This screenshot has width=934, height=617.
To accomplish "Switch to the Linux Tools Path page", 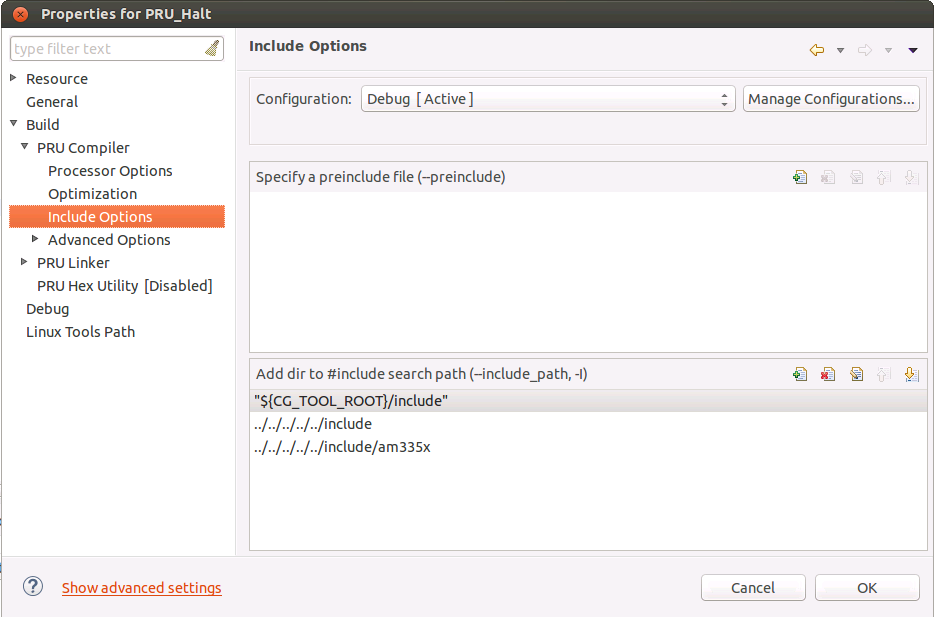I will click(80, 331).
